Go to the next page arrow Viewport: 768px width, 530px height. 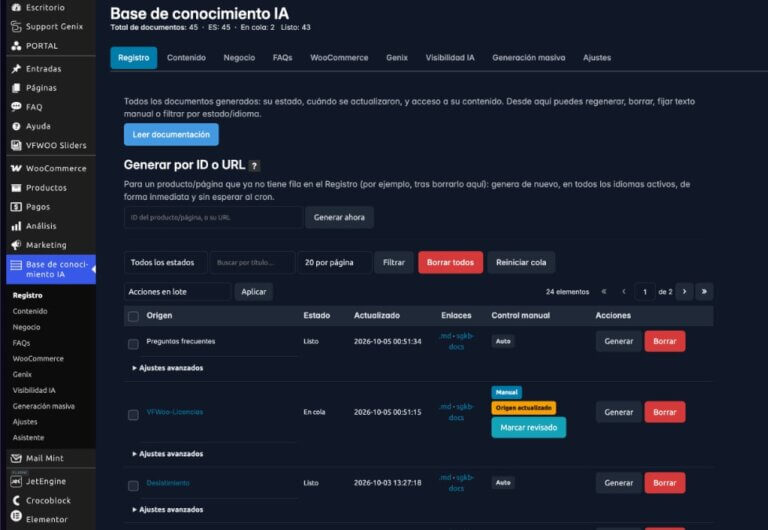684,291
